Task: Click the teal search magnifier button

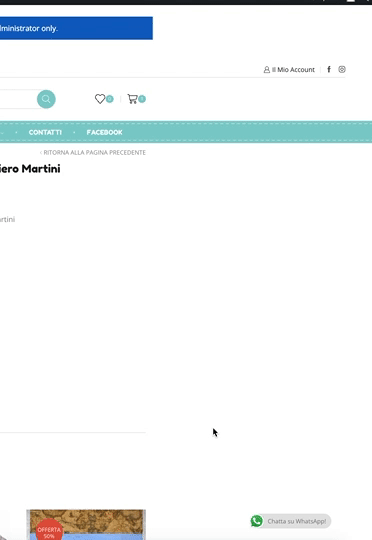Action: (x=46, y=99)
